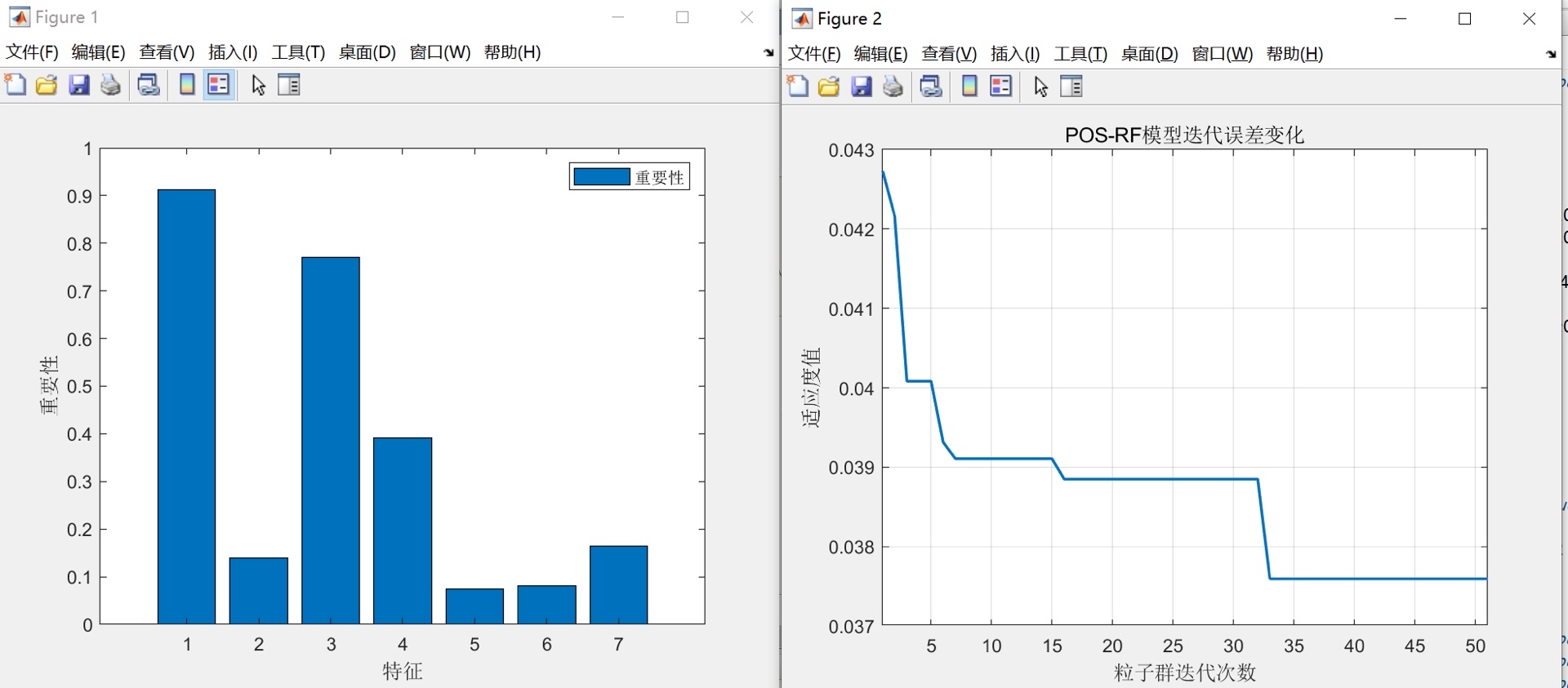1568x688 pixels.
Task: Open 帮助(H) menu in Figure 1
Action: [513, 52]
